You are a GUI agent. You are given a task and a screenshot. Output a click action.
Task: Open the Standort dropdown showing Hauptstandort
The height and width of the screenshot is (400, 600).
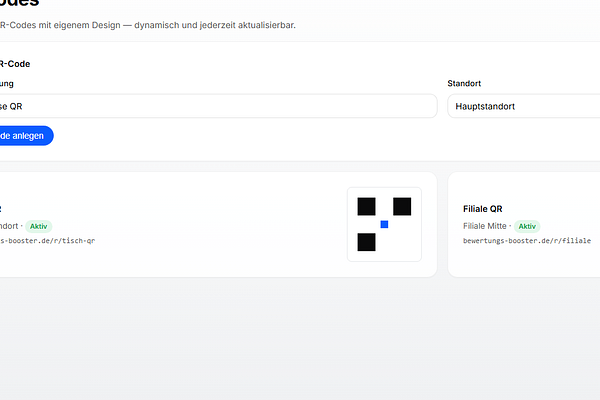523,106
